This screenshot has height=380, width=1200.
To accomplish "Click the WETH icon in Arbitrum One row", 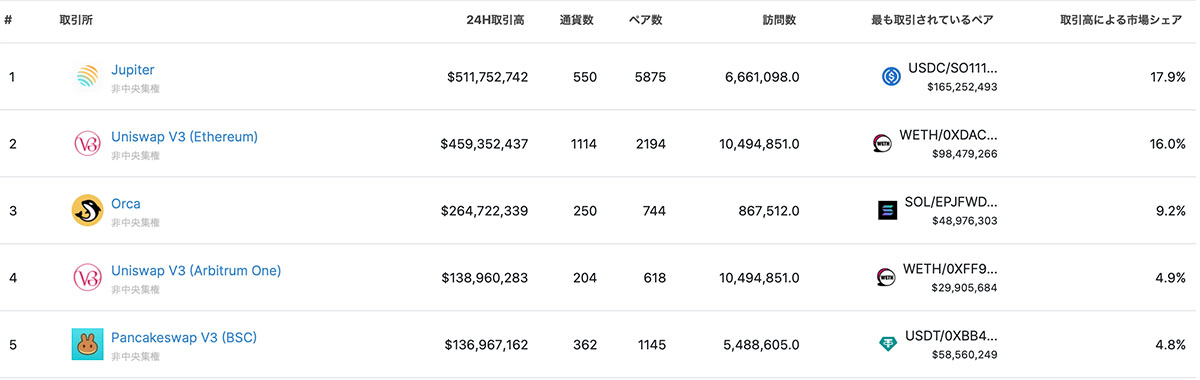I will 885,278.
